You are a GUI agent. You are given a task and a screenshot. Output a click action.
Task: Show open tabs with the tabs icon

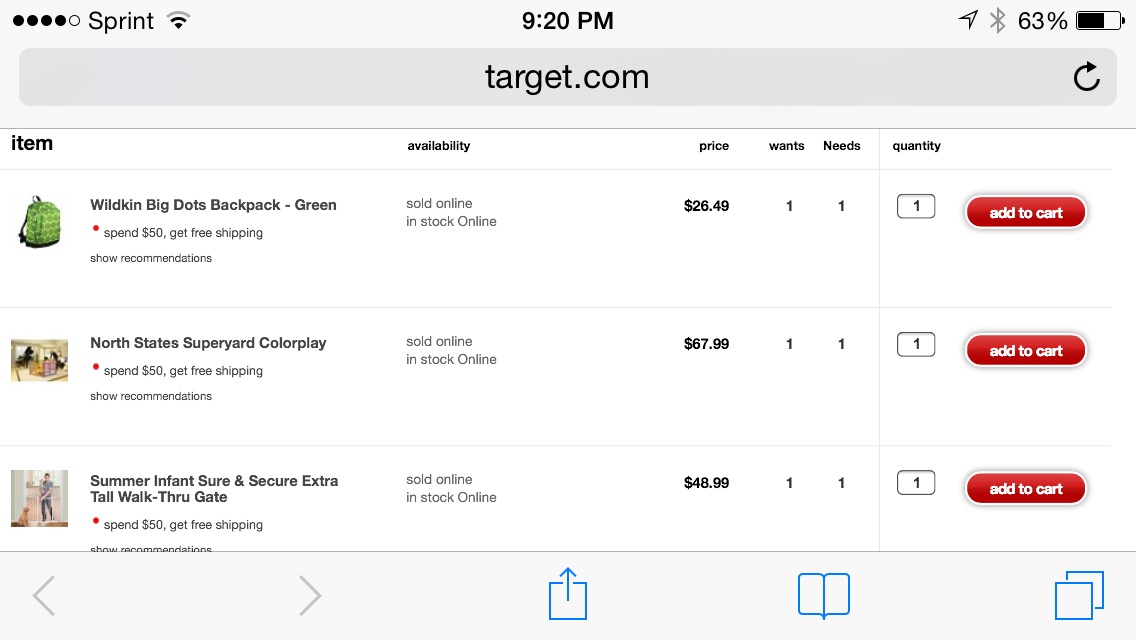pyautogui.click(x=1079, y=595)
